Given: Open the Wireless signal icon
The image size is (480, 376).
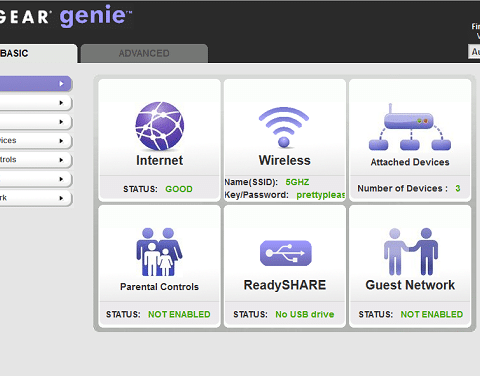Looking at the screenshot, I should (x=284, y=127).
